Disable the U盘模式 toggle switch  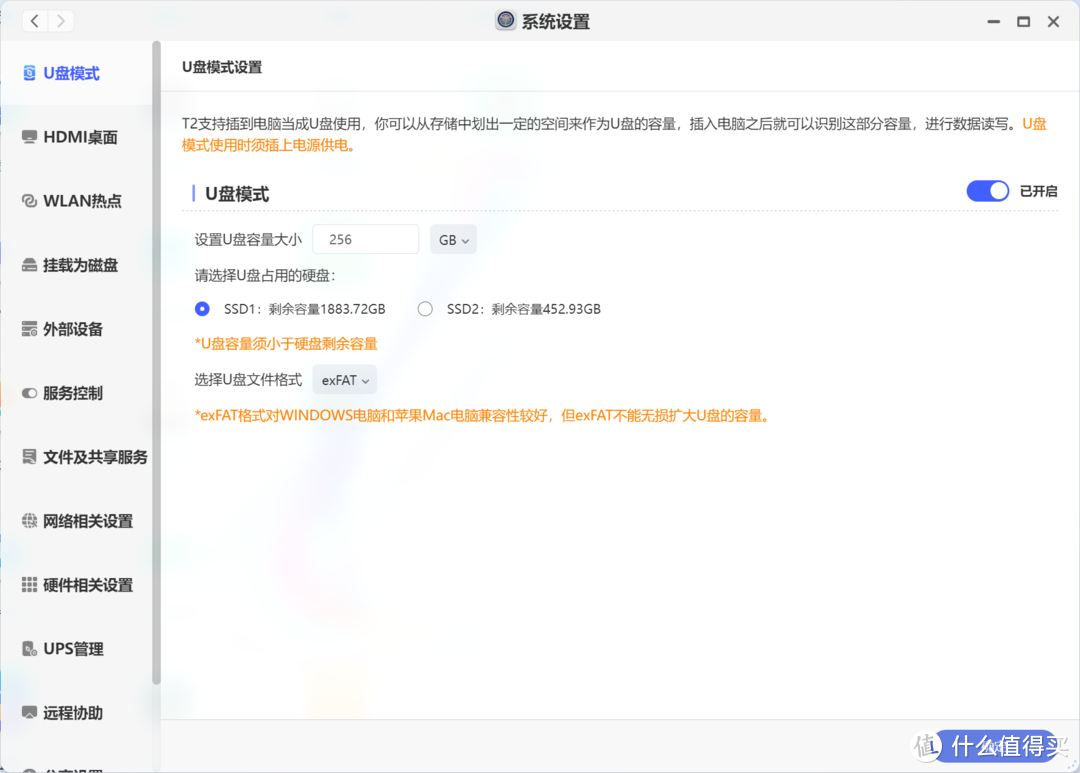click(987, 190)
